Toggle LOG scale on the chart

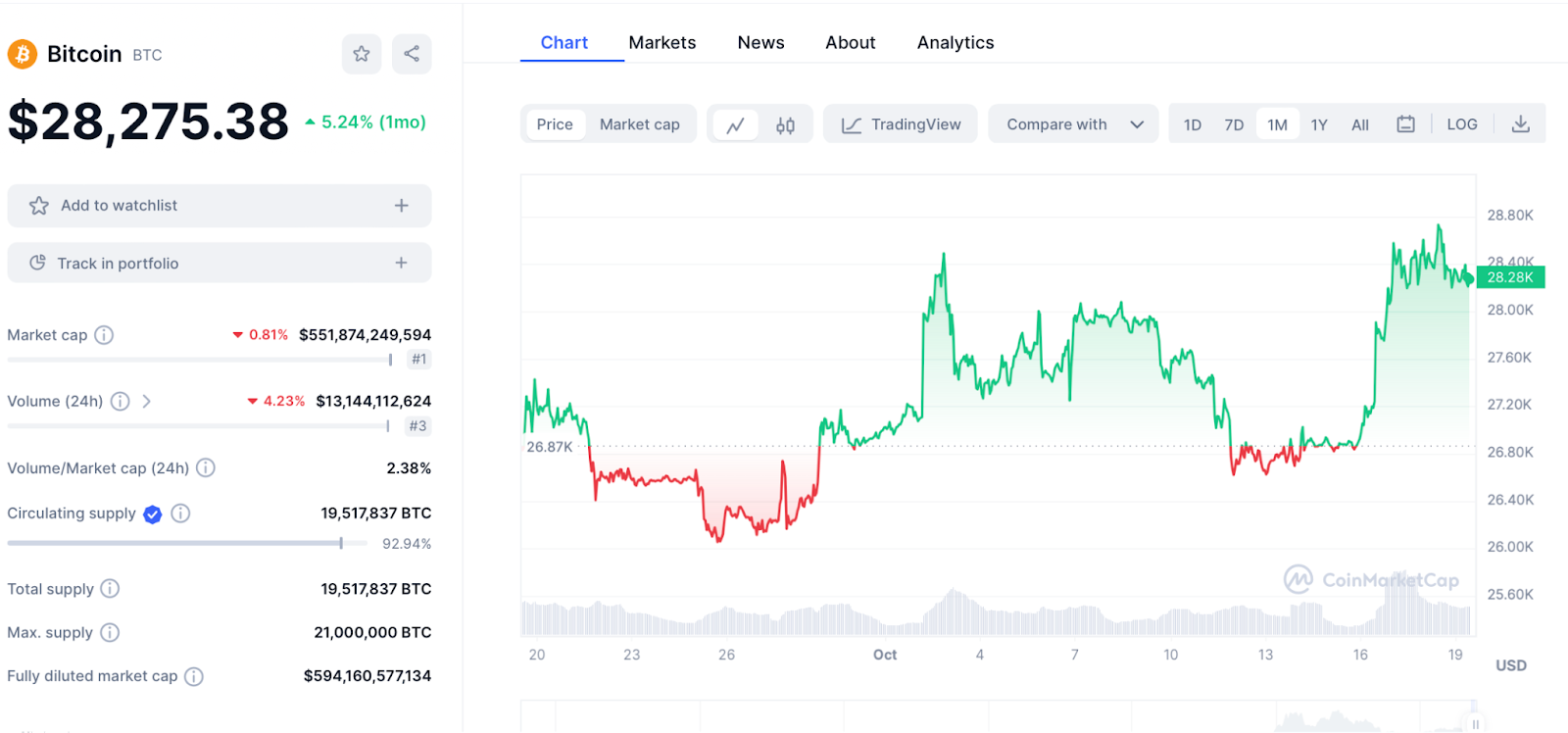coord(1462,124)
